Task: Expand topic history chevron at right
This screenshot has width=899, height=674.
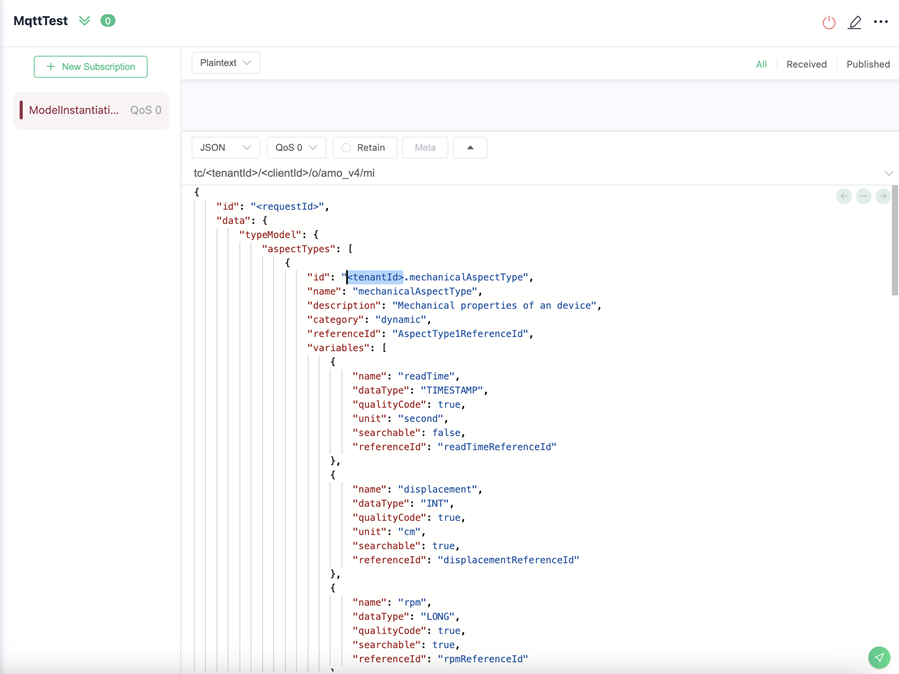Action: click(x=889, y=173)
